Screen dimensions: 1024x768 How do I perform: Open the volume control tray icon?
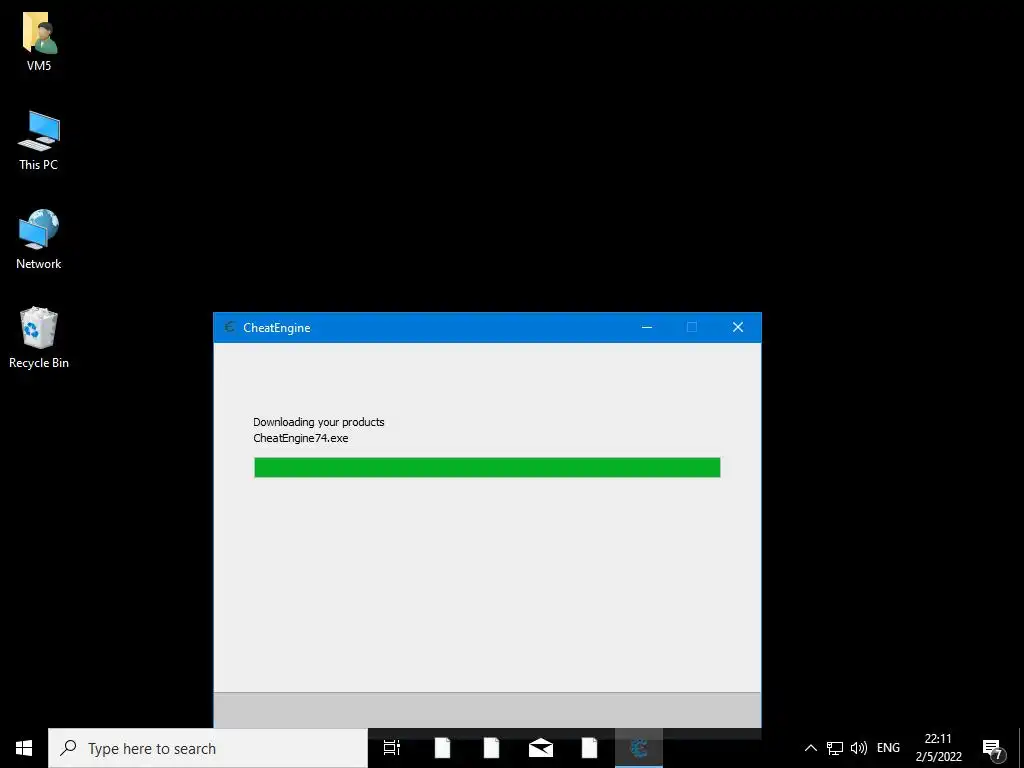click(x=859, y=748)
